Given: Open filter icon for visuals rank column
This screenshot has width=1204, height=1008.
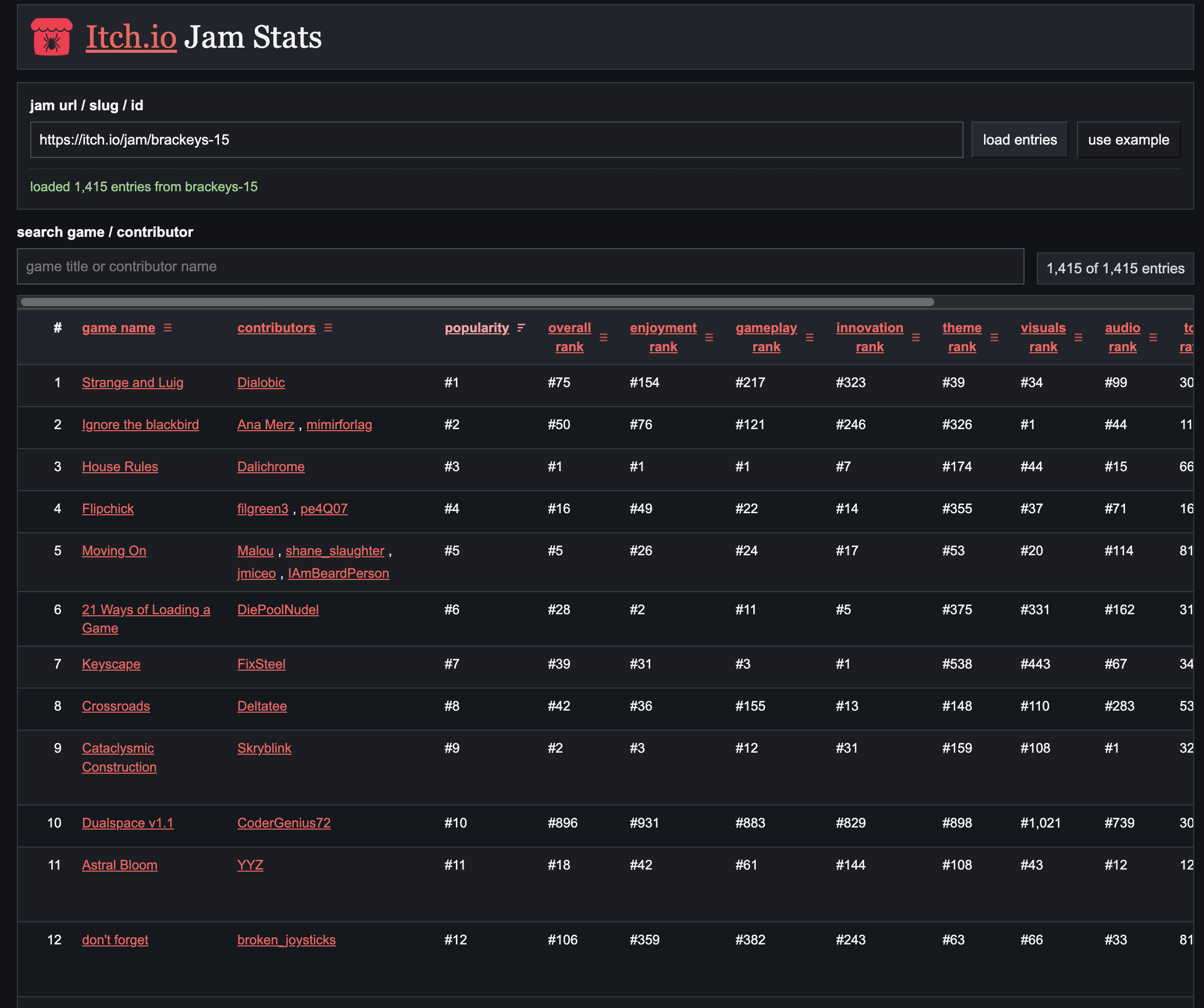Looking at the screenshot, I should 1078,338.
